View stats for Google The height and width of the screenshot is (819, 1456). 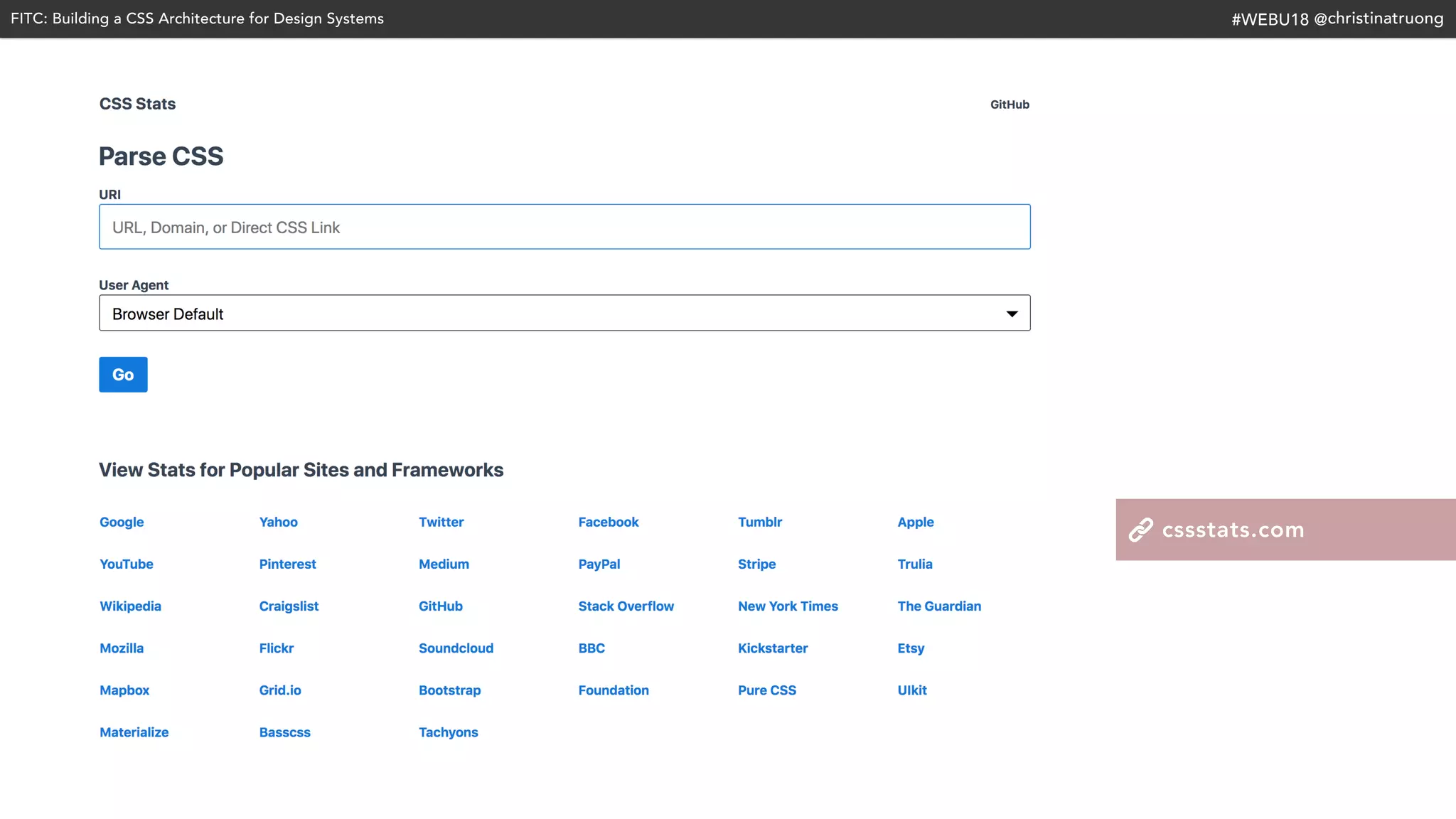(122, 522)
